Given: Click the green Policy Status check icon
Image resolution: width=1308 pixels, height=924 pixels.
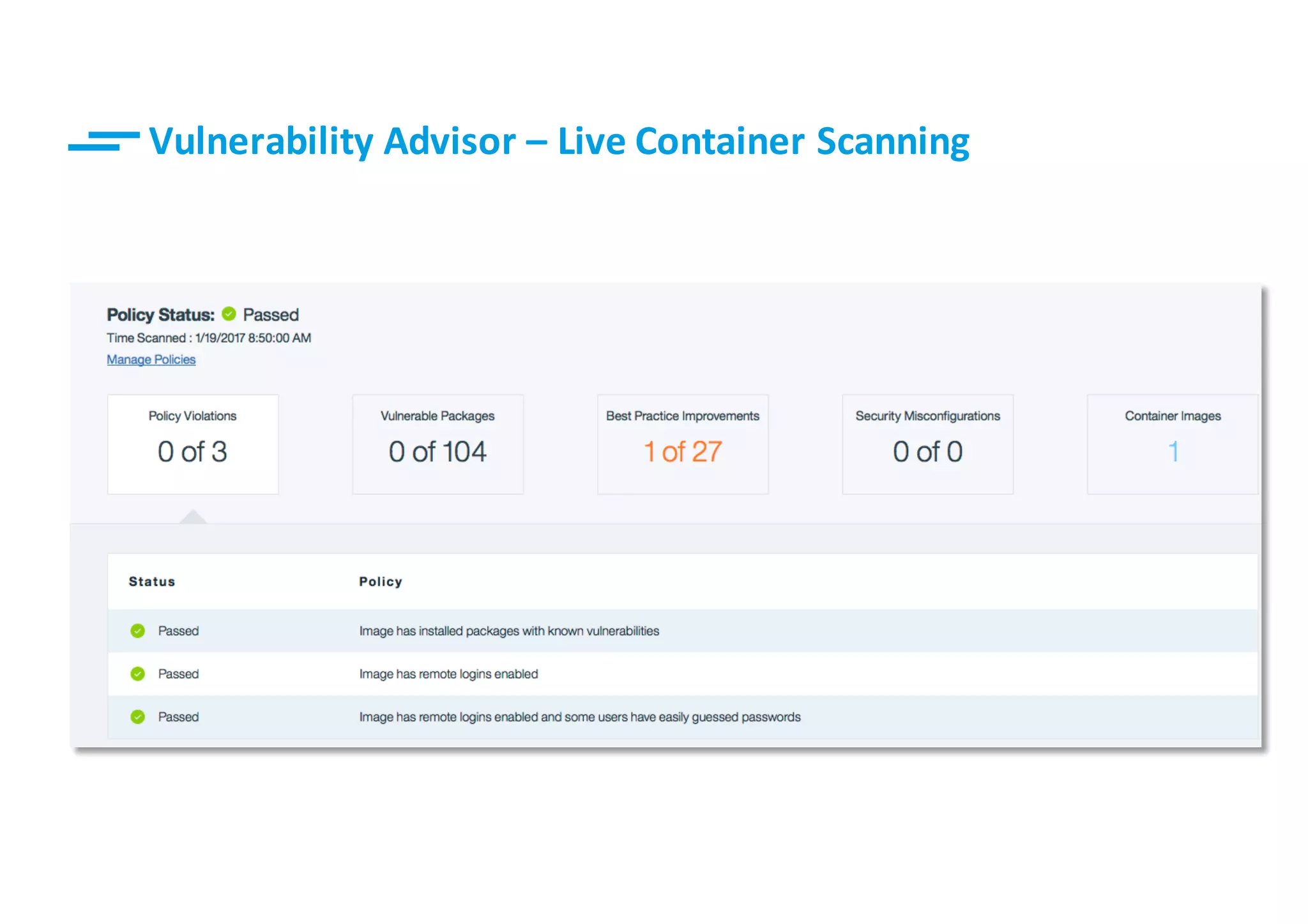Looking at the screenshot, I should 229,314.
